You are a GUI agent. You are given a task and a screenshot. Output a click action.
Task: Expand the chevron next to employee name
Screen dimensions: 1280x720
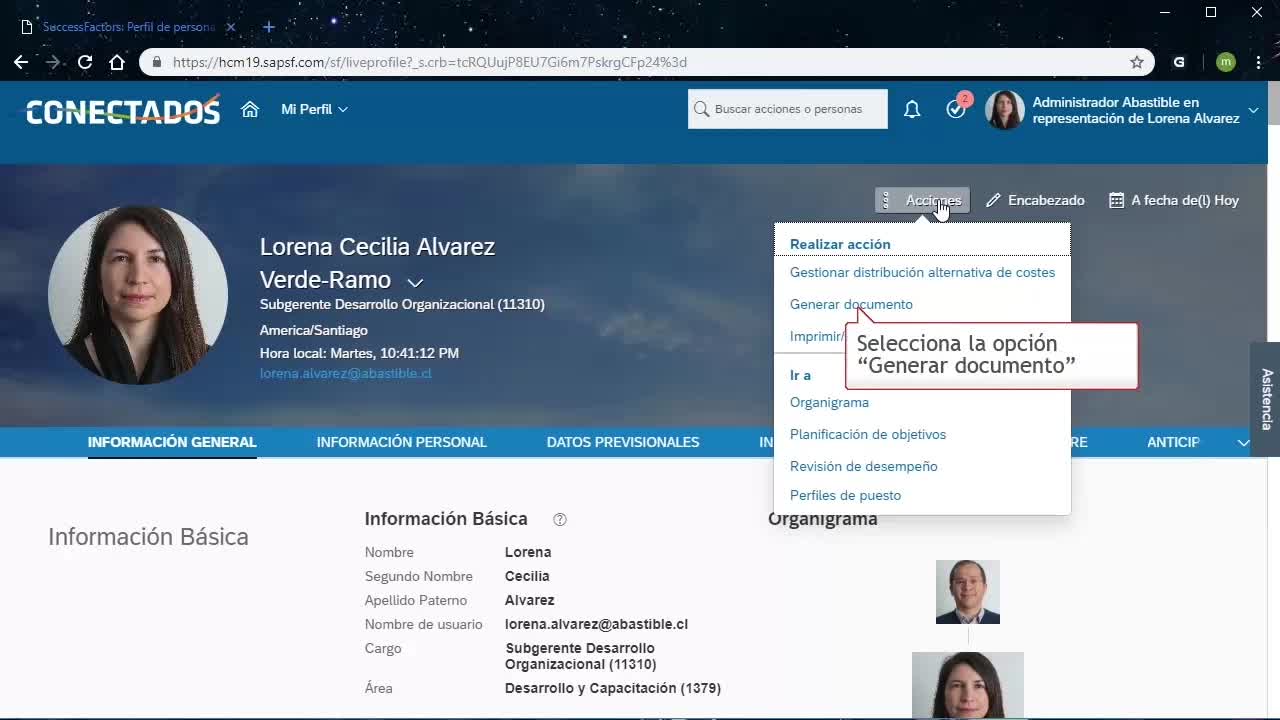tap(415, 283)
